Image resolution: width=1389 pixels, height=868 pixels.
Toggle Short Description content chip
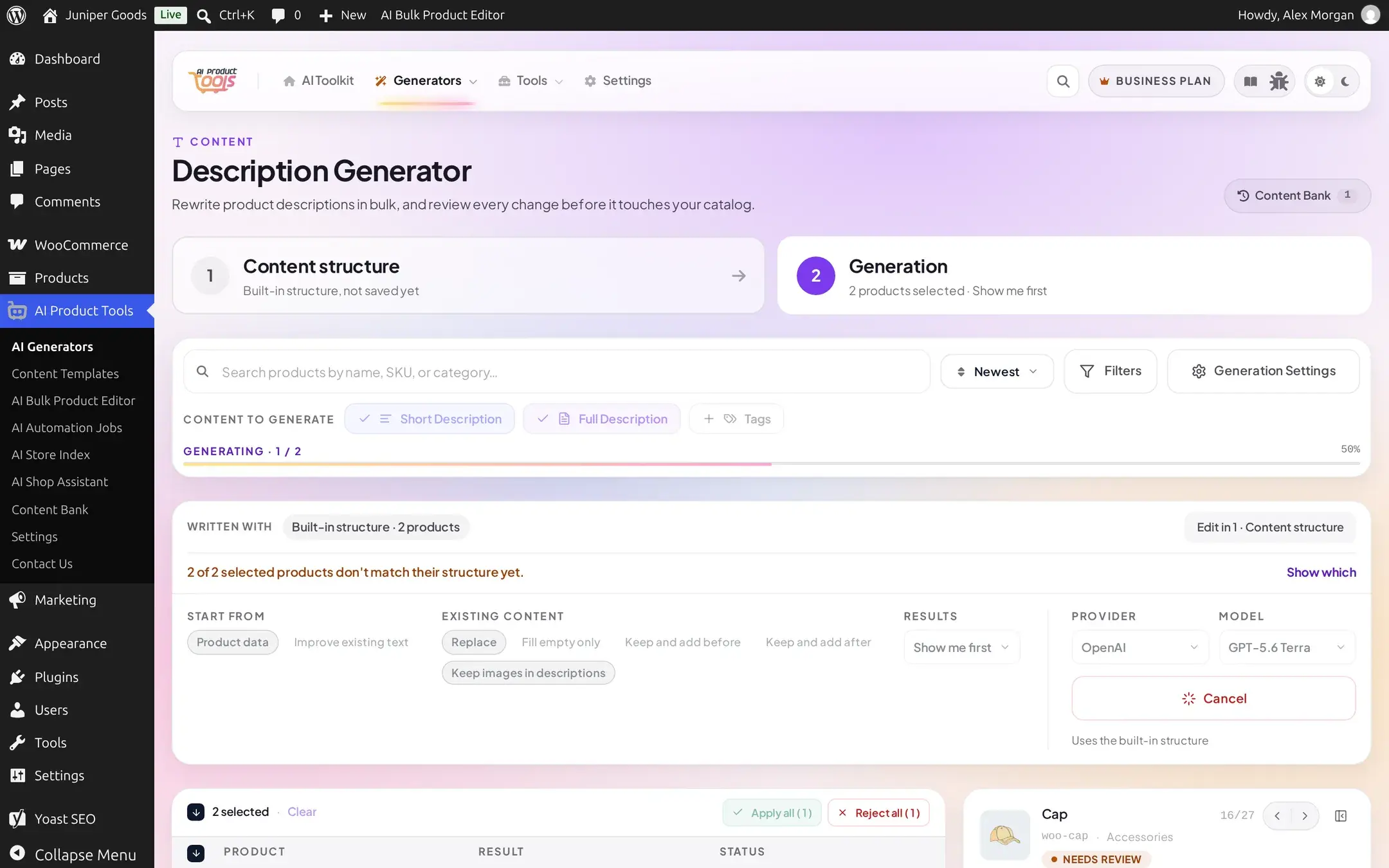tap(430, 419)
